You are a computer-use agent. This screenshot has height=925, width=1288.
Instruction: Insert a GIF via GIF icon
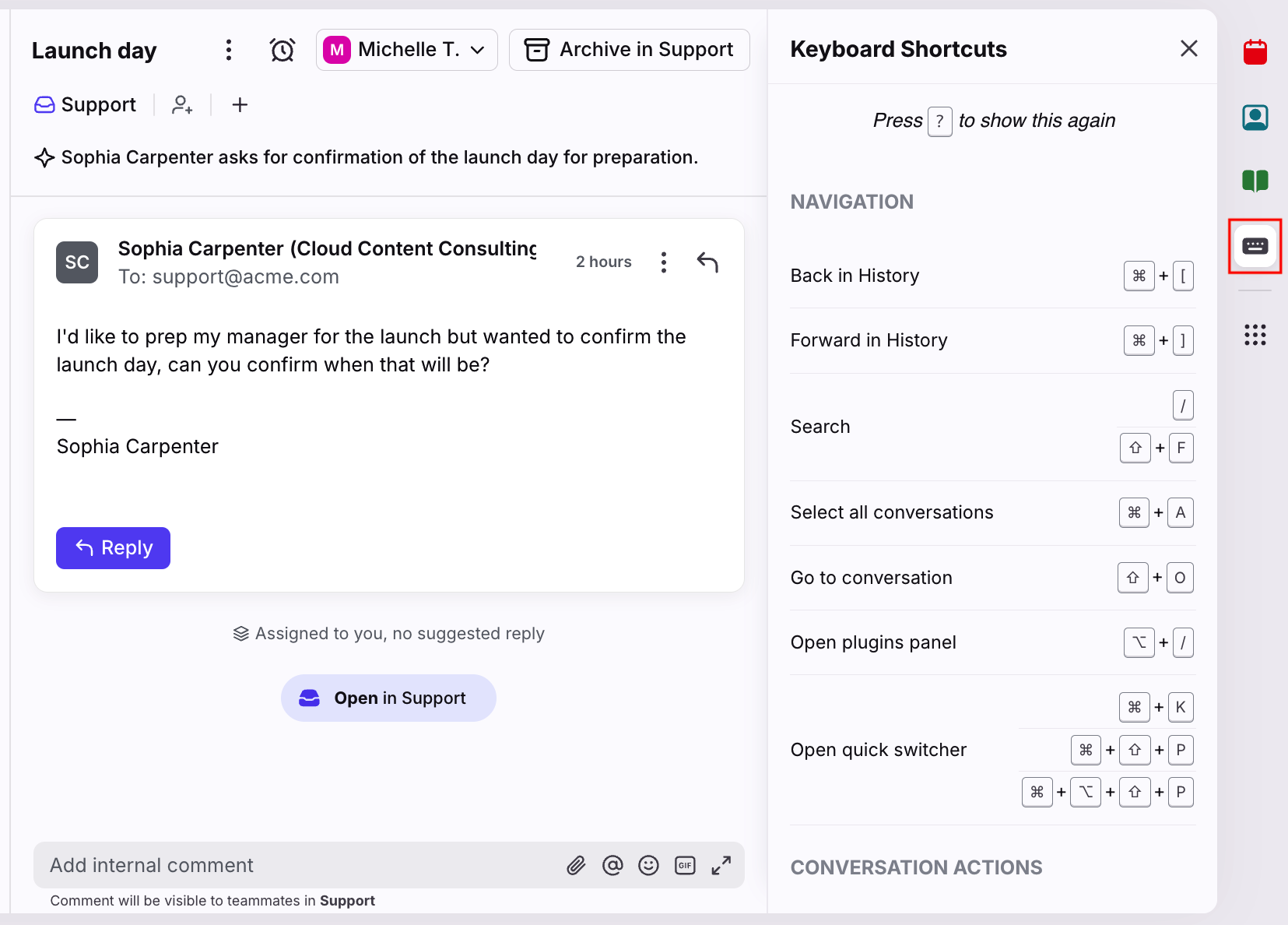(x=685, y=865)
